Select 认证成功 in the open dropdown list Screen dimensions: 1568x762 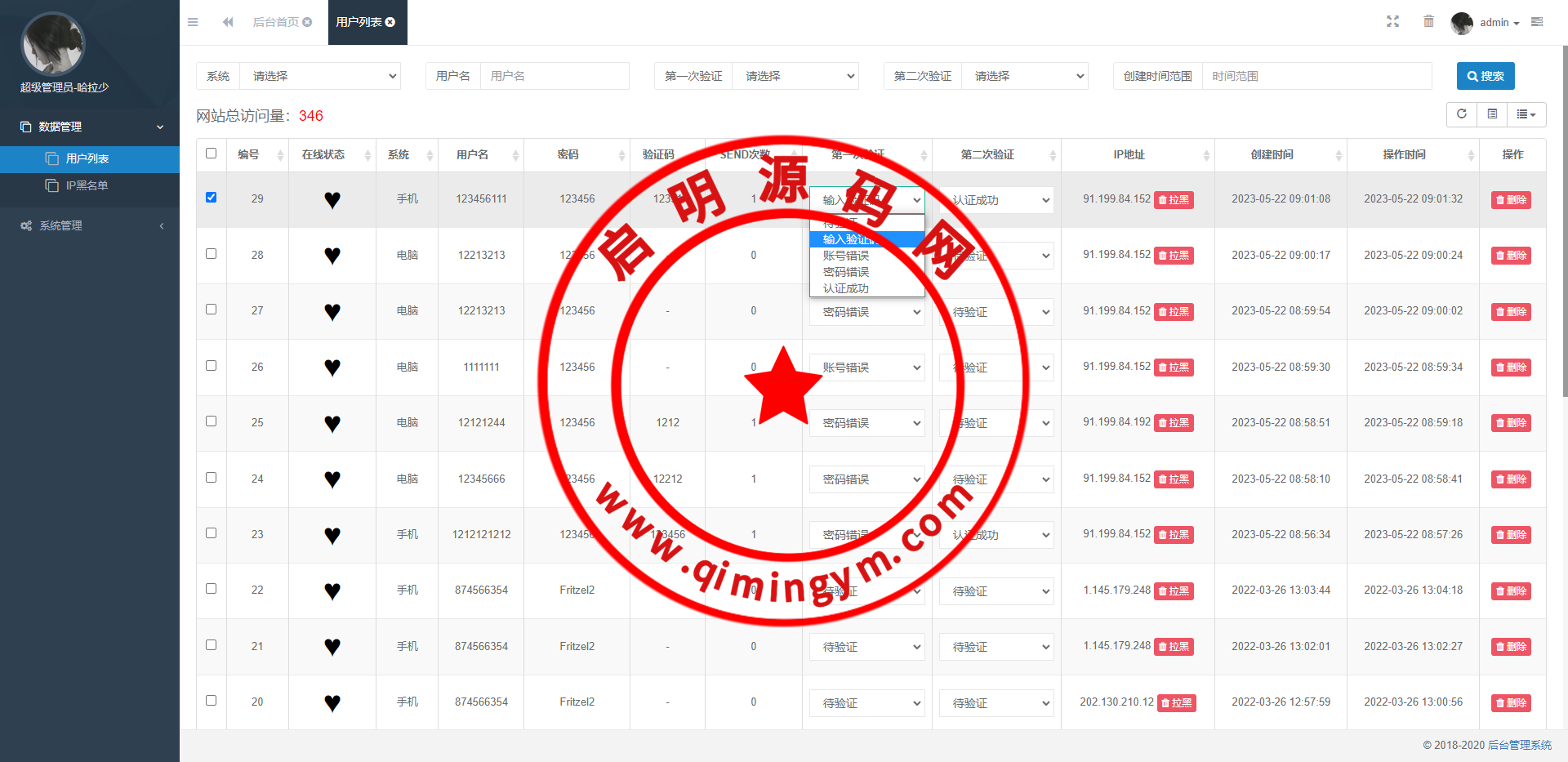pos(846,288)
